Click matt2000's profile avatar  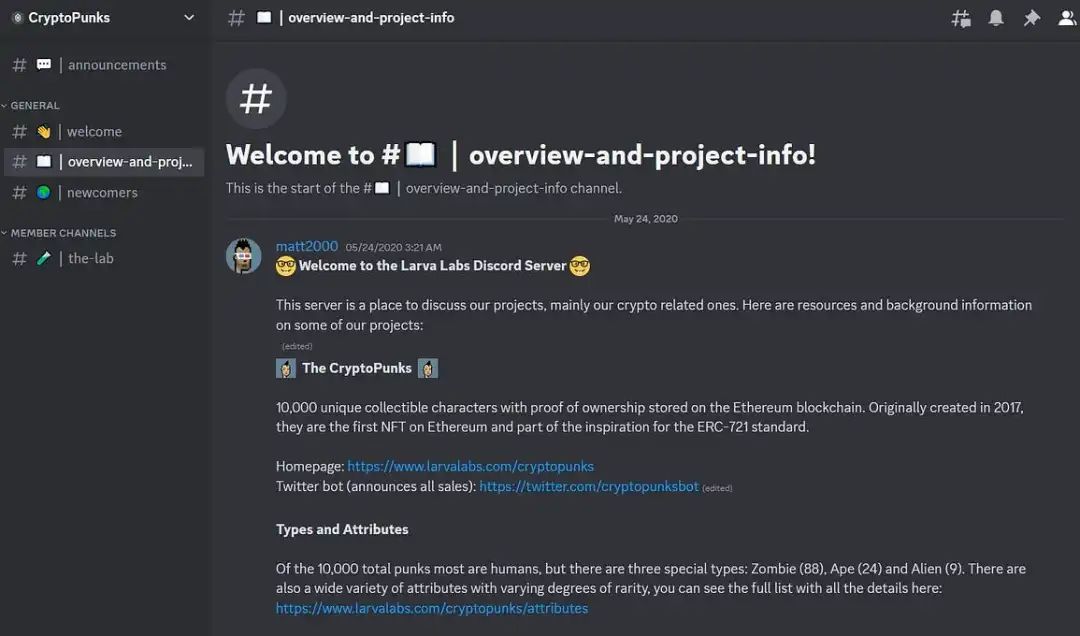click(x=244, y=256)
